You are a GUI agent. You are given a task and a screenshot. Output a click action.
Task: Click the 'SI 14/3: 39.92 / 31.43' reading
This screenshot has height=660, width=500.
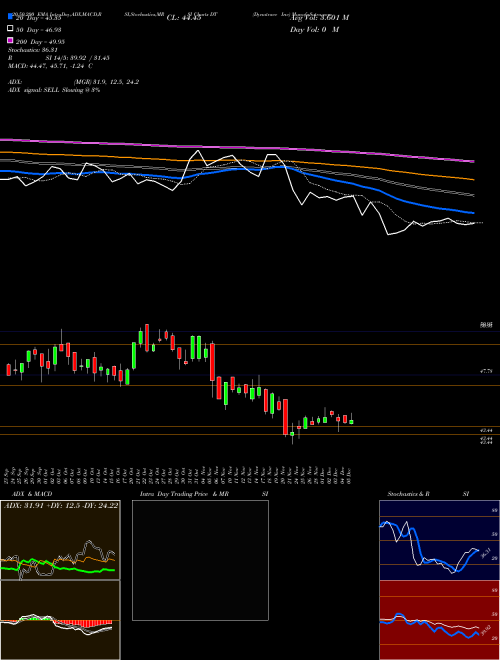click(x=78, y=58)
